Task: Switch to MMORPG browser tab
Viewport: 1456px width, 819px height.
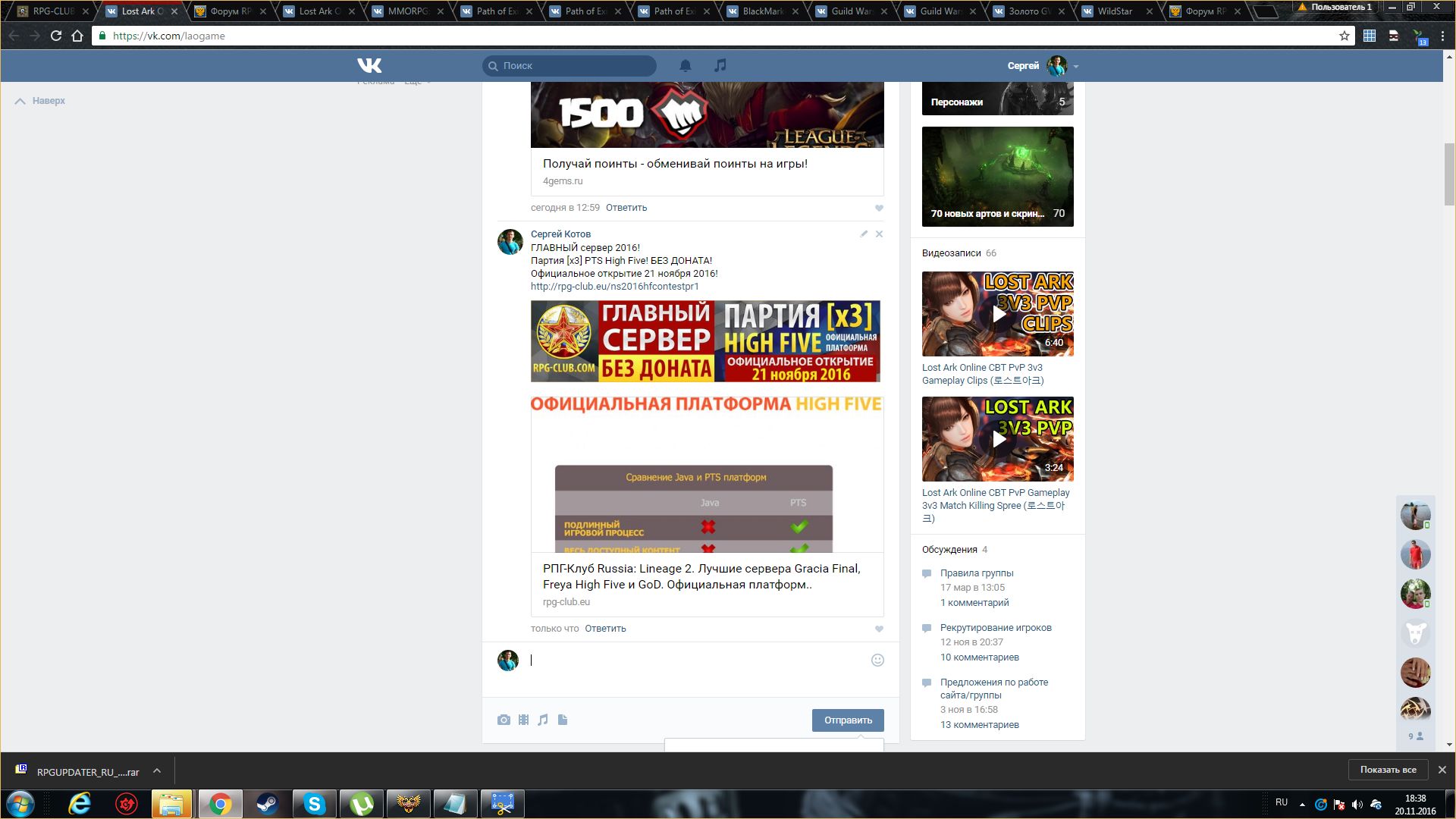Action: pyautogui.click(x=408, y=11)
